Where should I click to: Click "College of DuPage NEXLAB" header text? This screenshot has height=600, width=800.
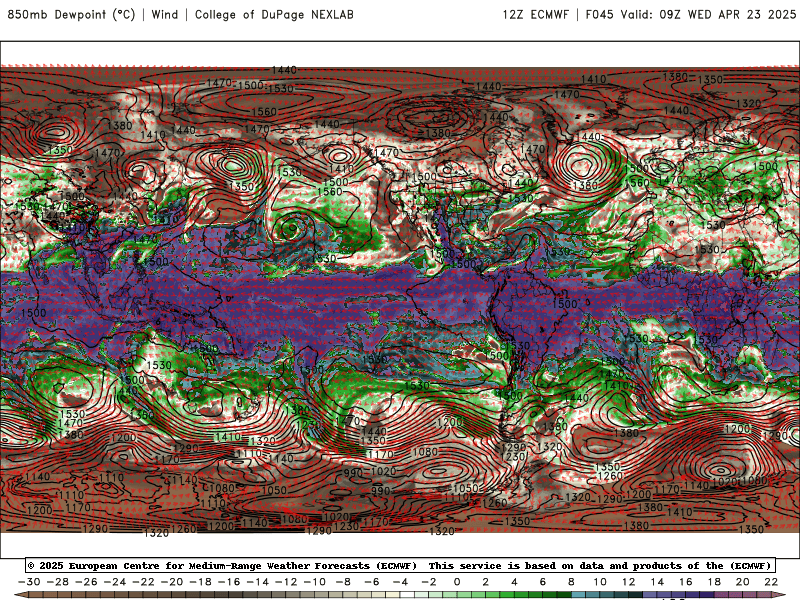tap(274, 14)
